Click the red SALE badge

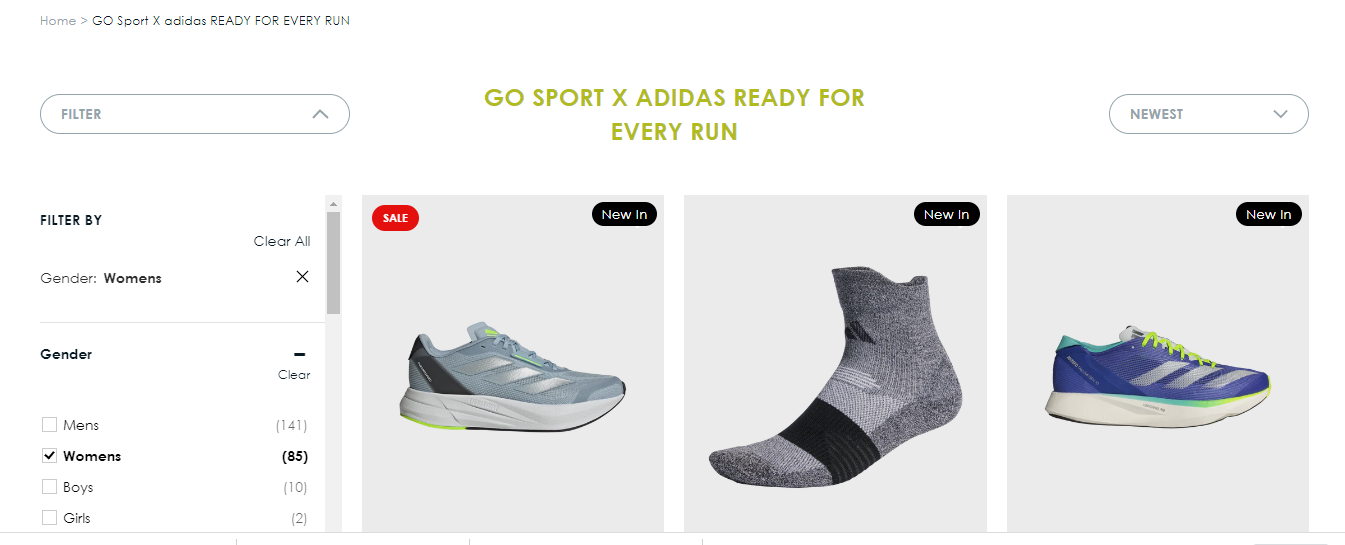[x=395, y=217]
